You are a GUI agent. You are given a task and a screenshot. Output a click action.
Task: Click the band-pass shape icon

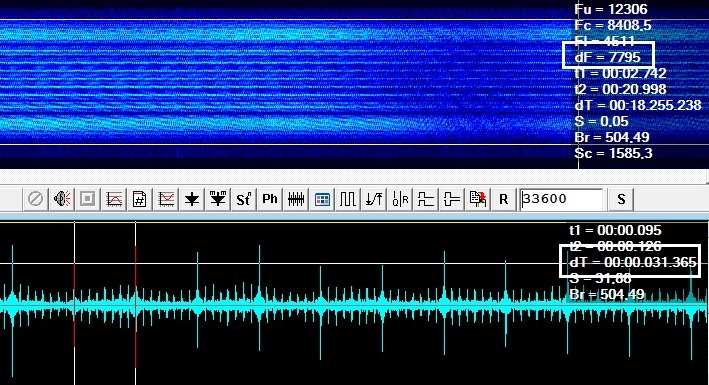tap(452, 199)
